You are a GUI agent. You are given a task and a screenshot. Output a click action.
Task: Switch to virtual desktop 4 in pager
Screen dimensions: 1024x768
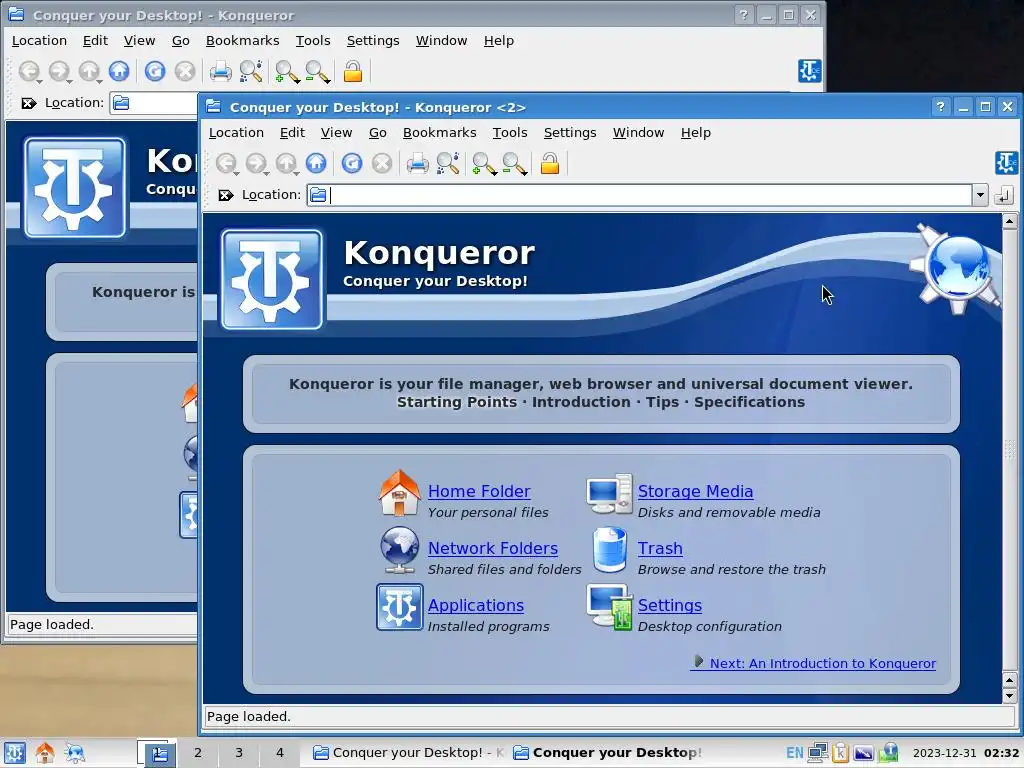coord(280,753)
